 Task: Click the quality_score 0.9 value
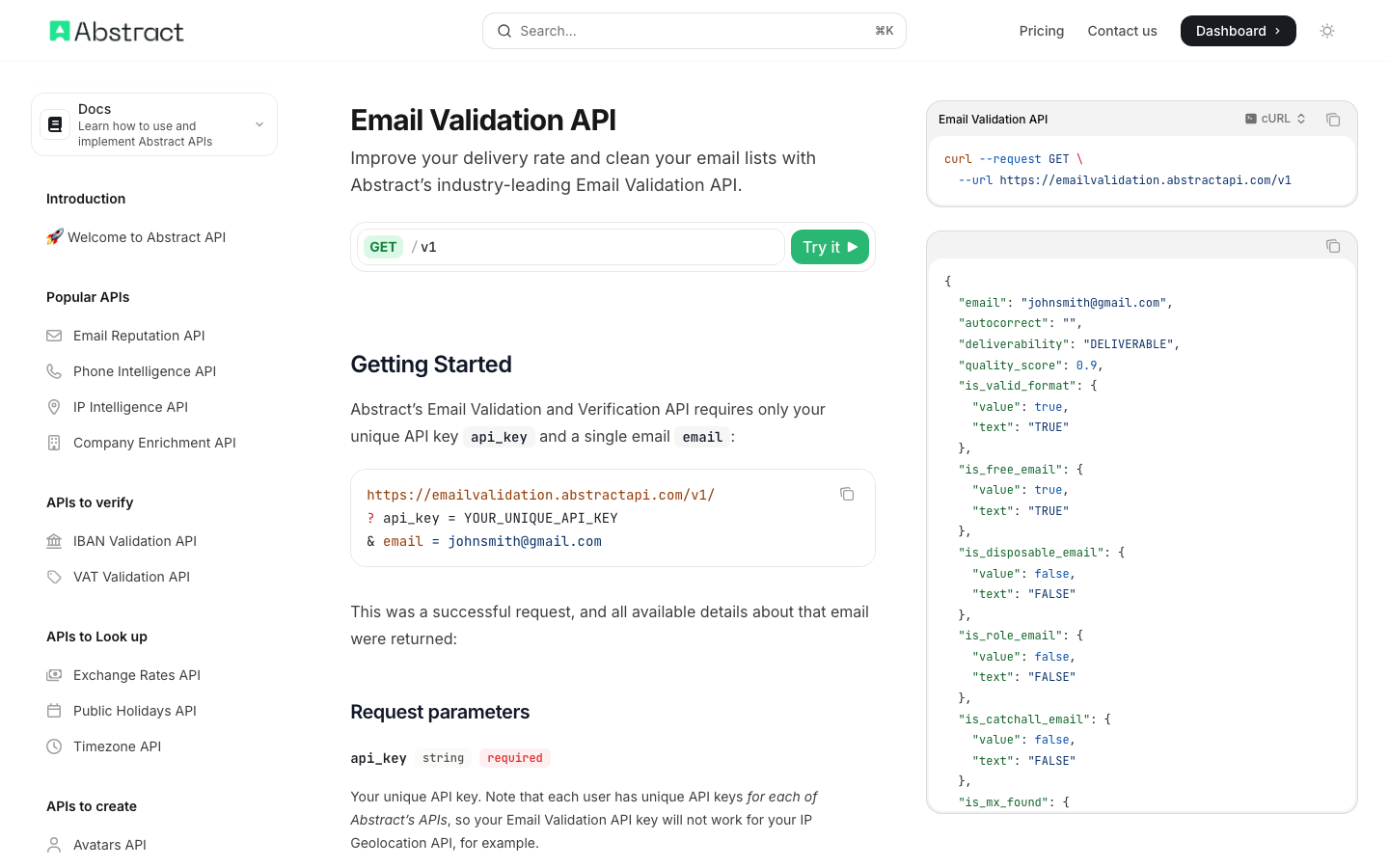(x=1086, y=366)
